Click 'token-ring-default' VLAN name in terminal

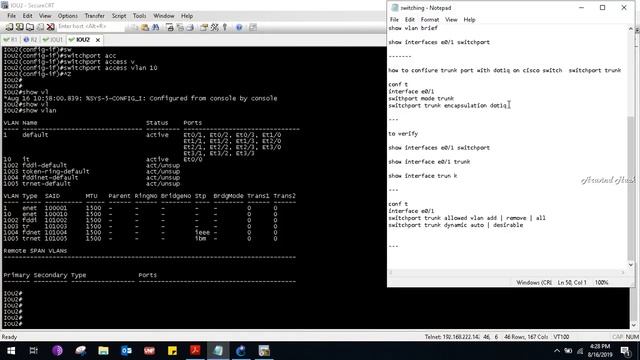pyautogui.click(x=56, y=171)
